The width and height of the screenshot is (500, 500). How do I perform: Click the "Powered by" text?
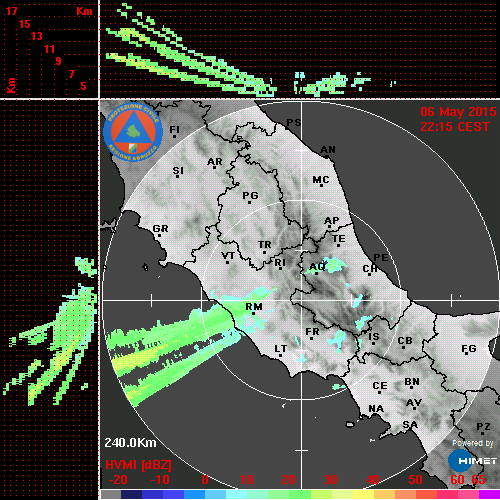point(473,443)
